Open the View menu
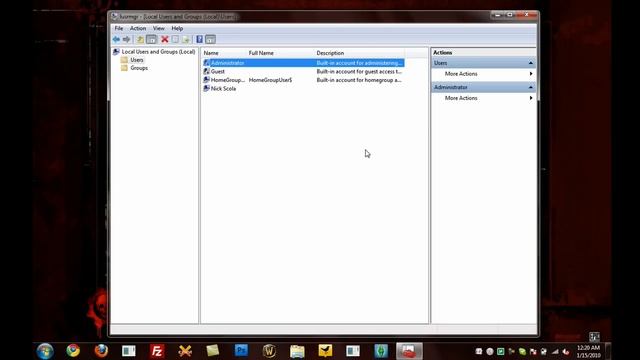This screenshot has width=640, height=360. point(159,29)
